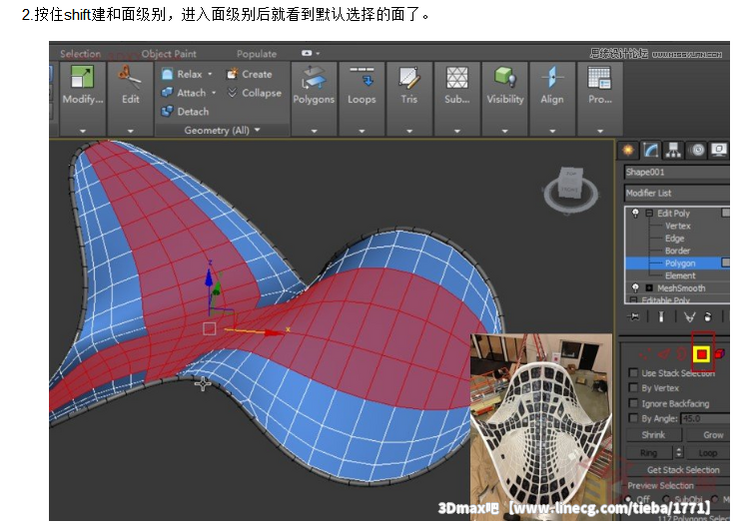Open the Motion command panel tab
The height and width of the screenshot is (527, 750).
(698, 150)
